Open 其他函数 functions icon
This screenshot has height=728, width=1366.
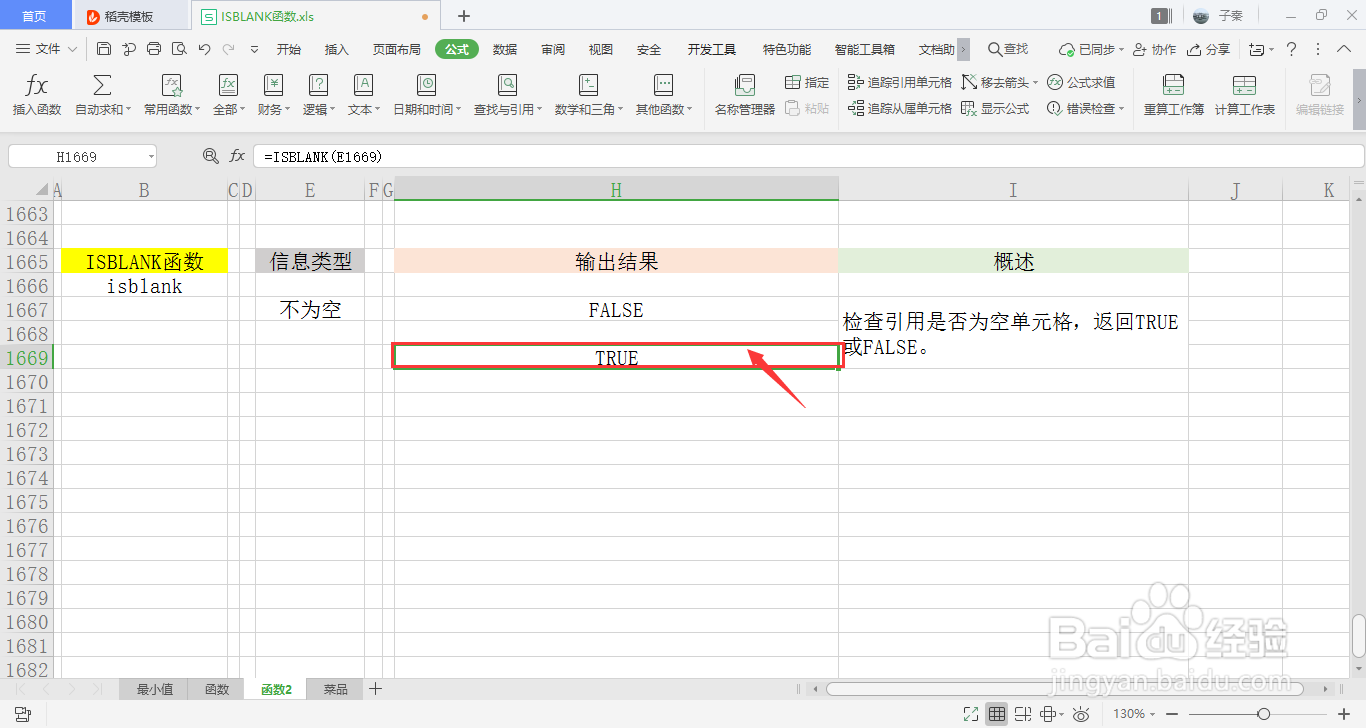(x=664, y=85)
